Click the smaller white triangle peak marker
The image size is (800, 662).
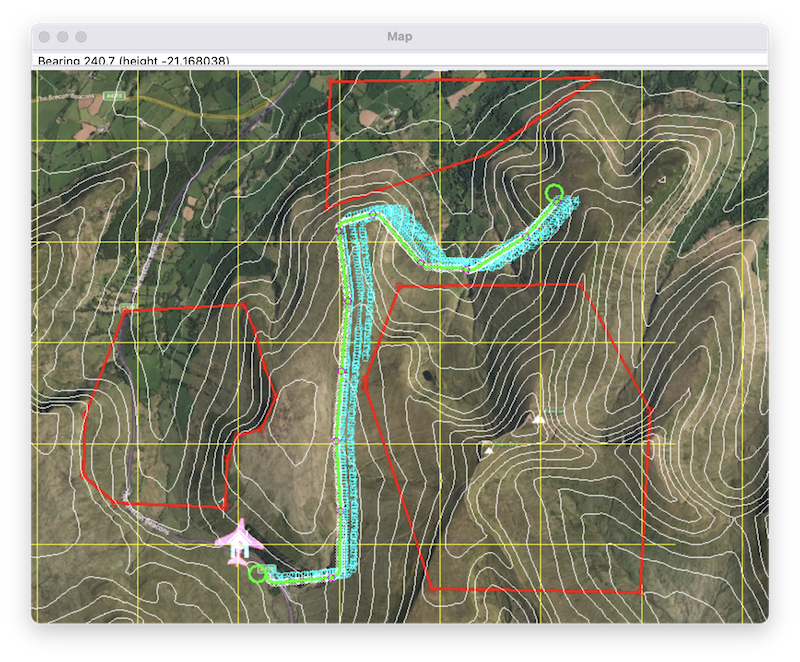[x=488, y=450]
